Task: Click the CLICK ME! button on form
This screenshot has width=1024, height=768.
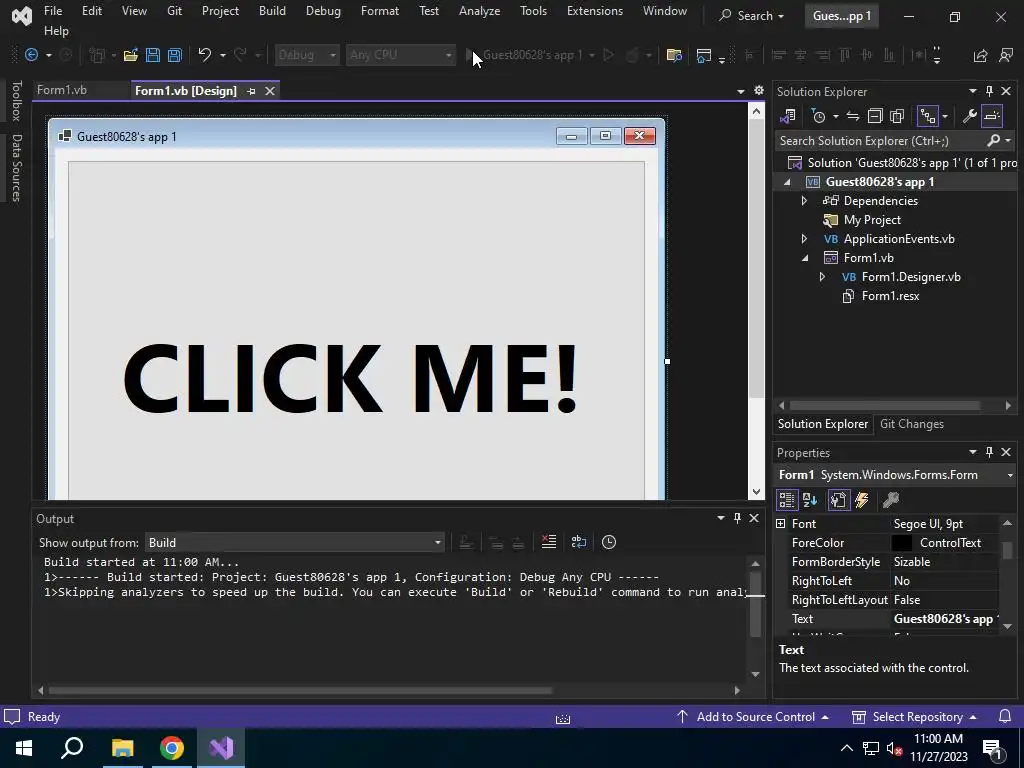Action: click(x=356, y=330)
